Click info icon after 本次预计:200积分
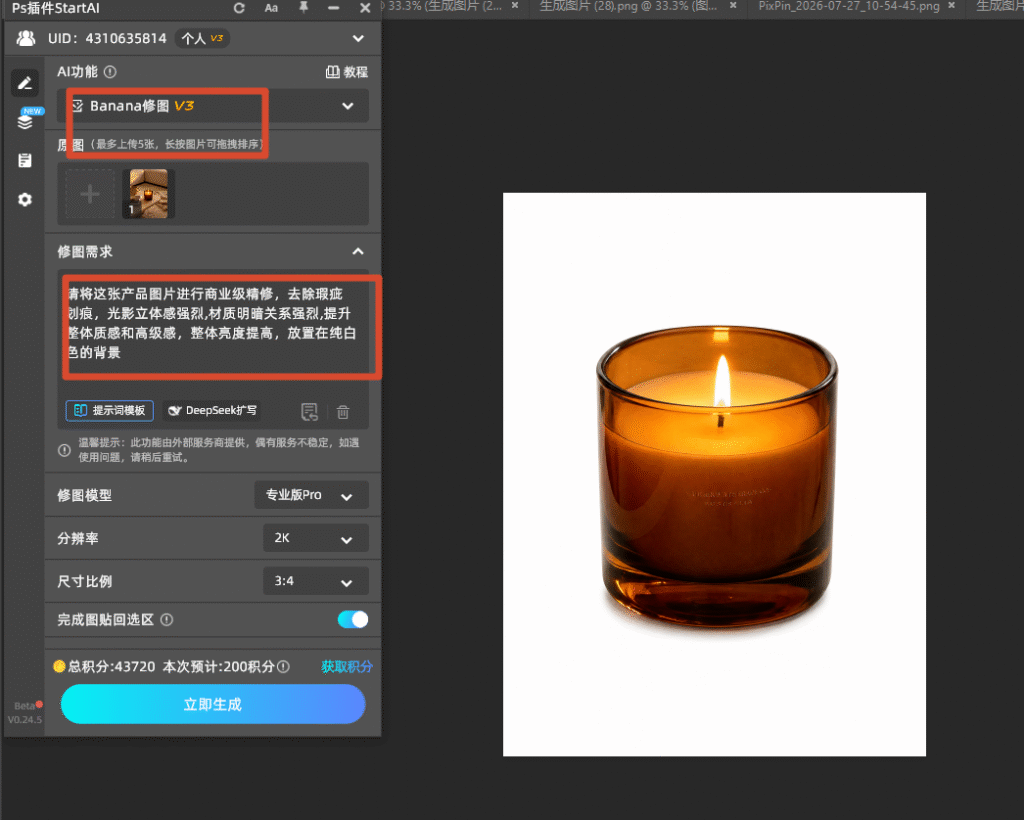The width and height of the screenshot is (1024, 820). 283,667
